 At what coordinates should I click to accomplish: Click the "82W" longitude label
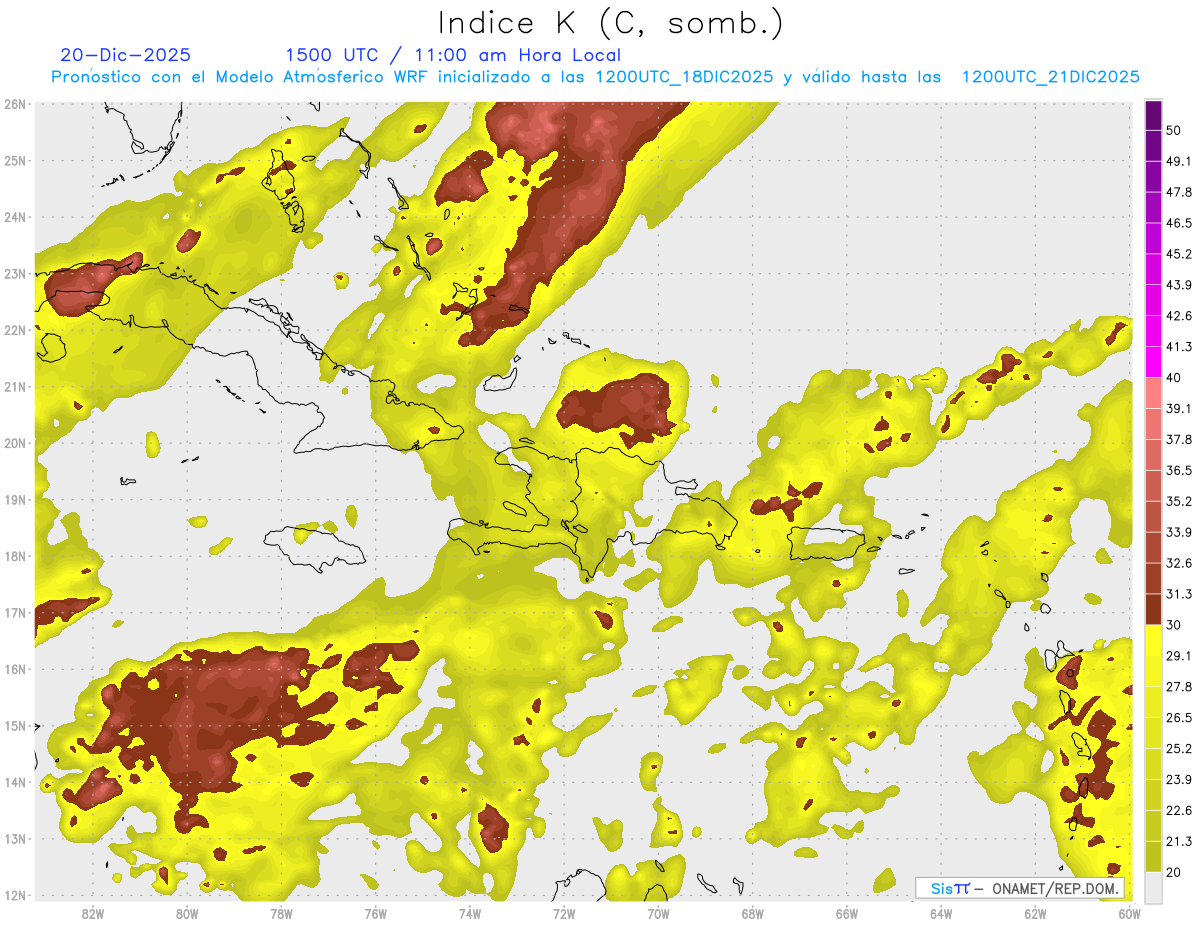(92, 914)
